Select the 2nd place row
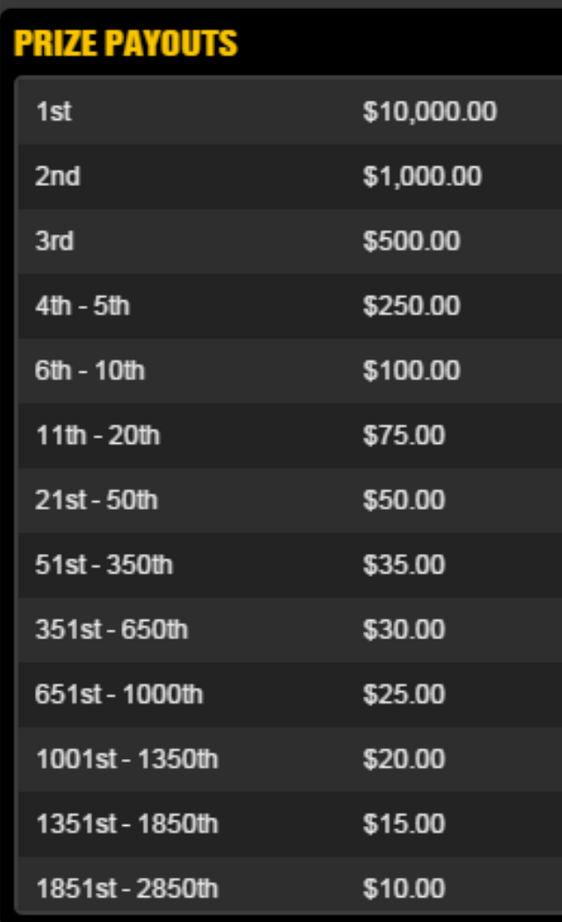Viewport: 562px width, 922px height. coord(290,176)
